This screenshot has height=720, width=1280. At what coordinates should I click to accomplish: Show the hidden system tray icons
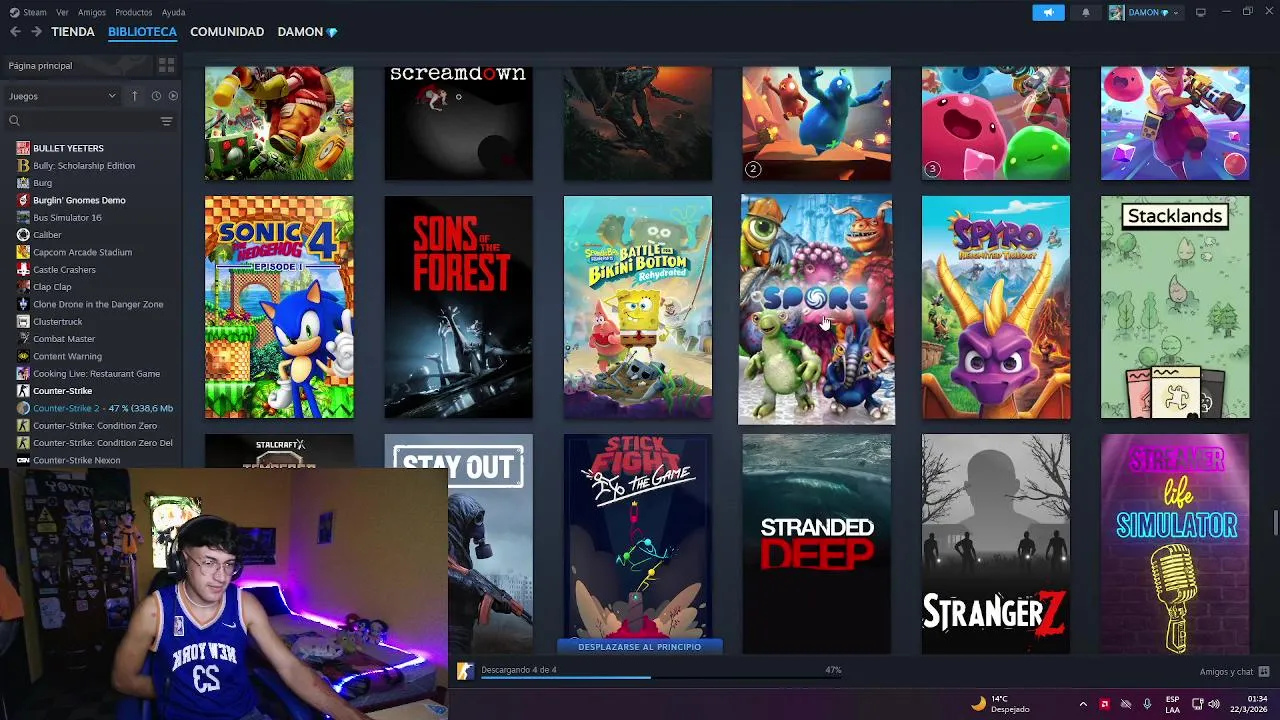tap(1082, 704)
